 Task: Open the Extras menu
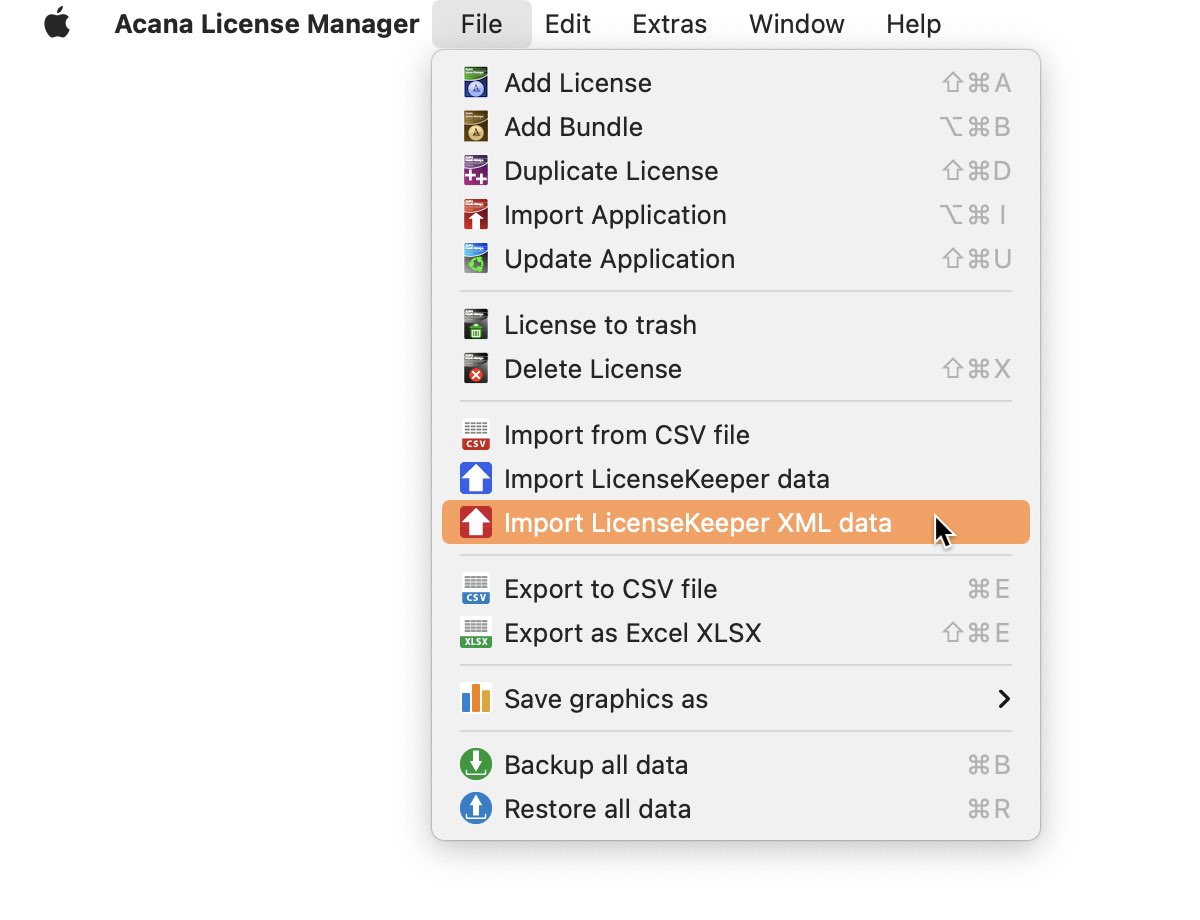670,24
